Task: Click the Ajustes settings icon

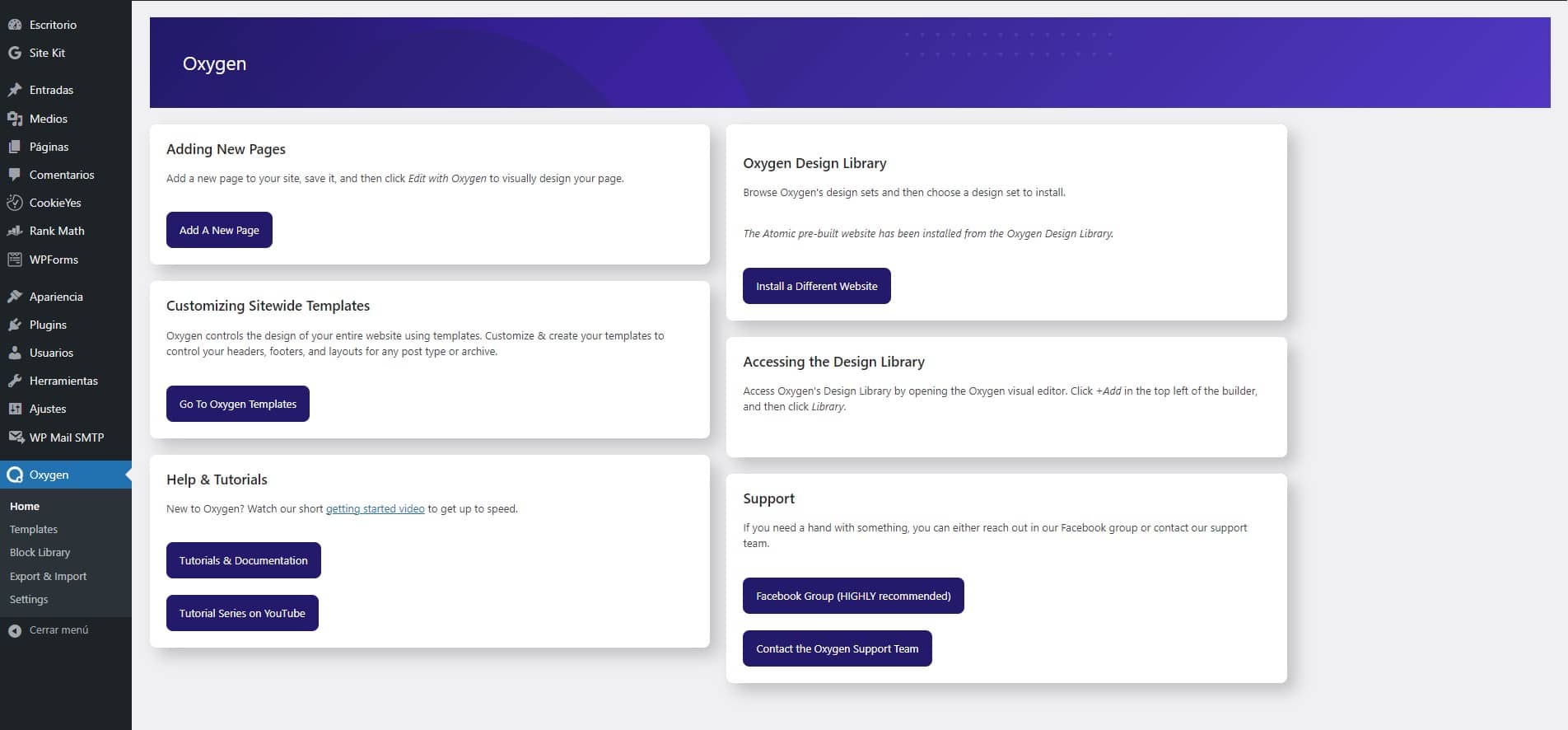Action: pyautogui.click(x=15, y=409)
